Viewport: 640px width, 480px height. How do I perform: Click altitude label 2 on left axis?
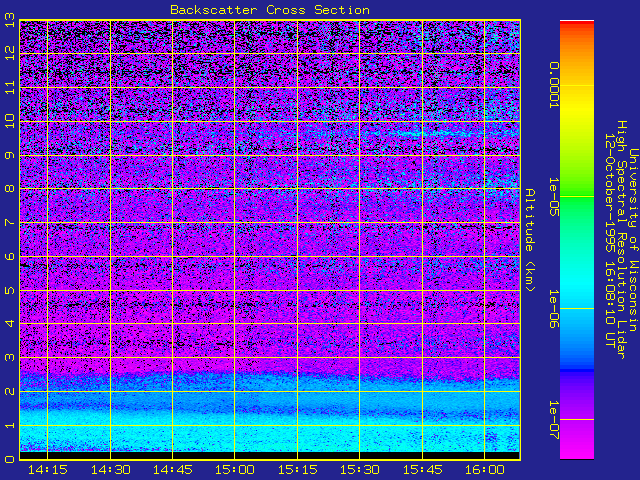(x=10, y=391)
